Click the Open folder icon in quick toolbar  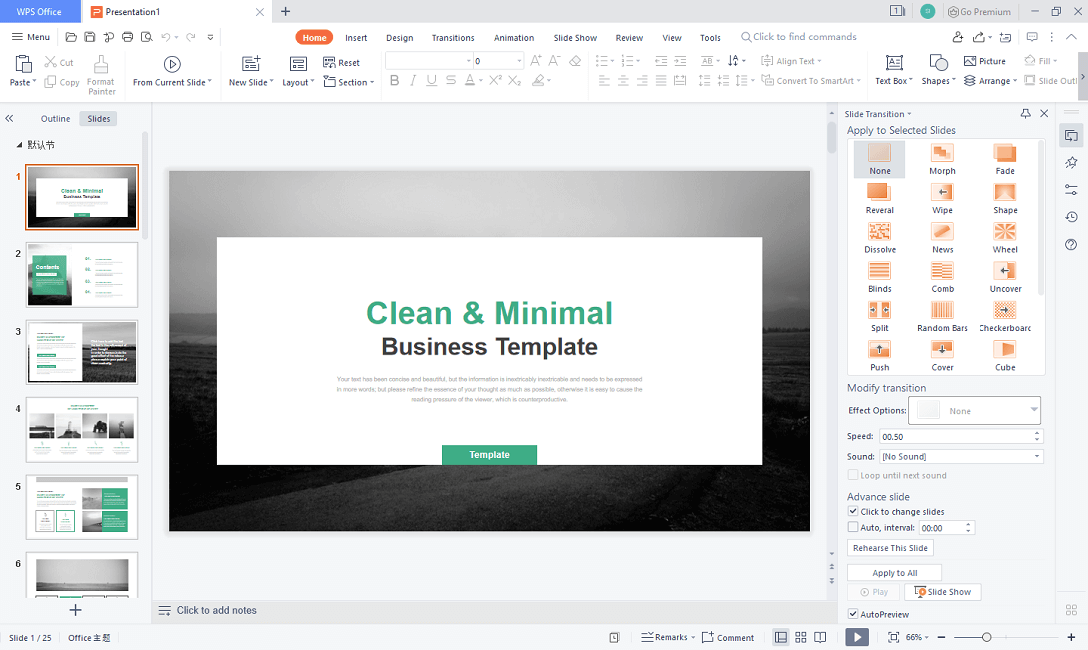tap(71, 37)
